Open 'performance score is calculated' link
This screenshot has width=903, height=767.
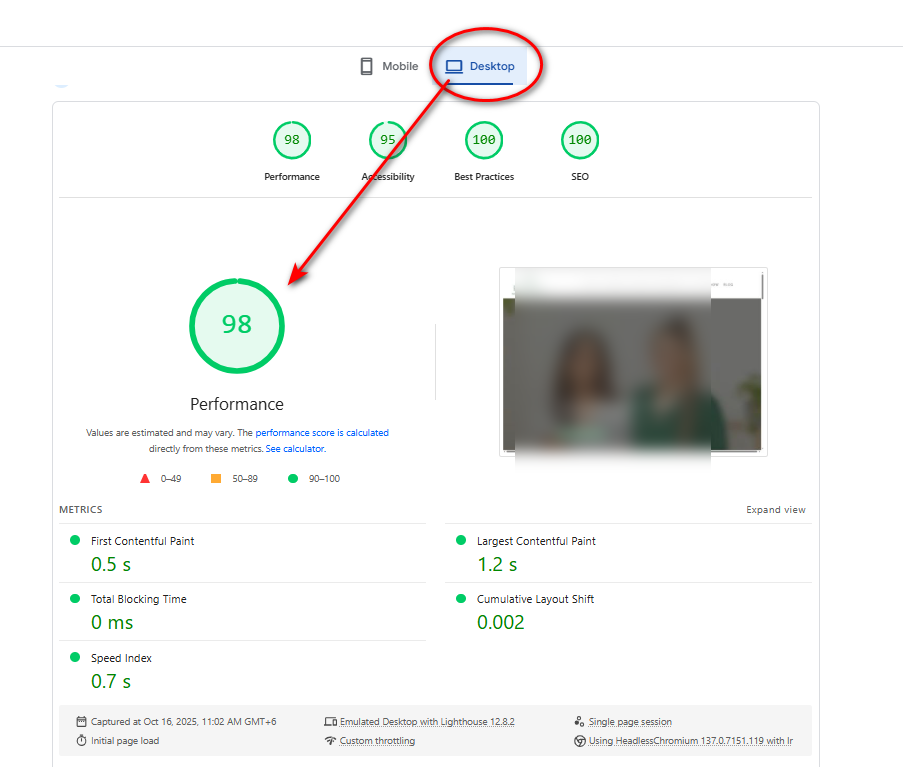(322, 432)
